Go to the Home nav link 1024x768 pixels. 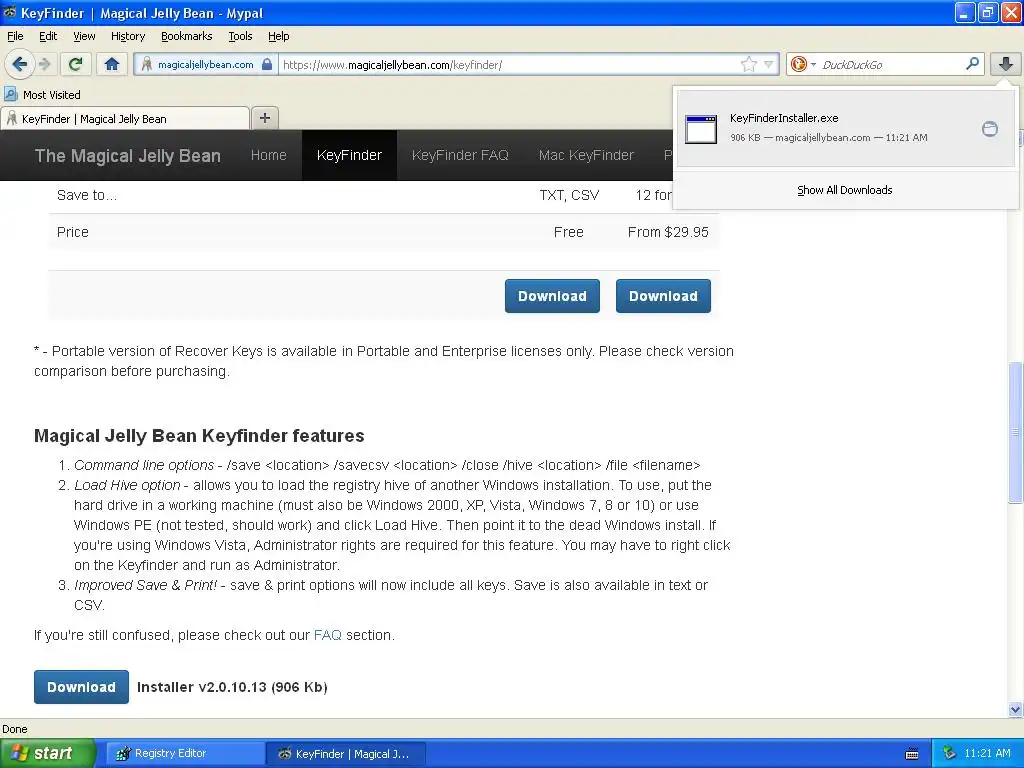[x=268, y=155]
